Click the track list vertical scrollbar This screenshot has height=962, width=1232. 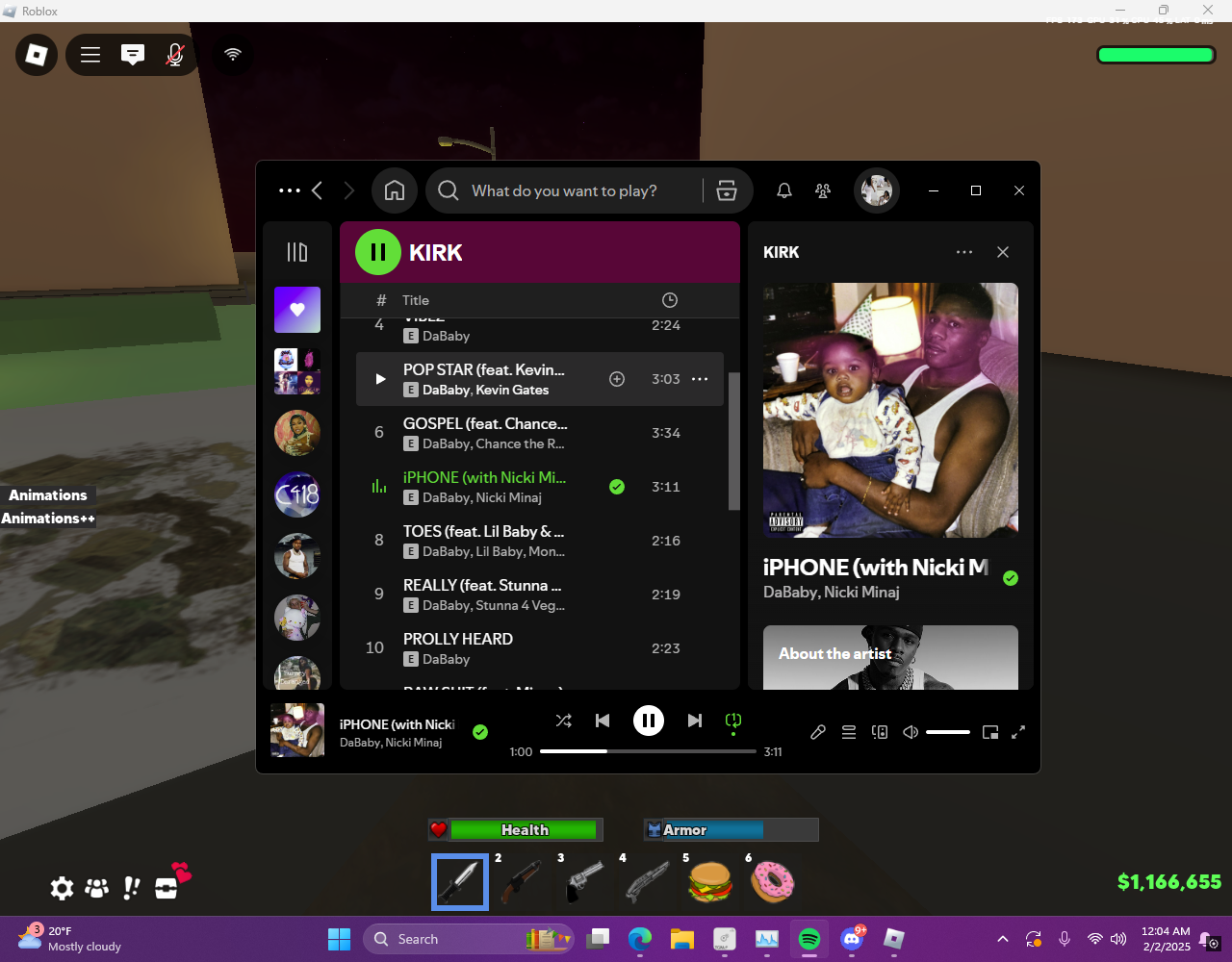tap(733, 441)
